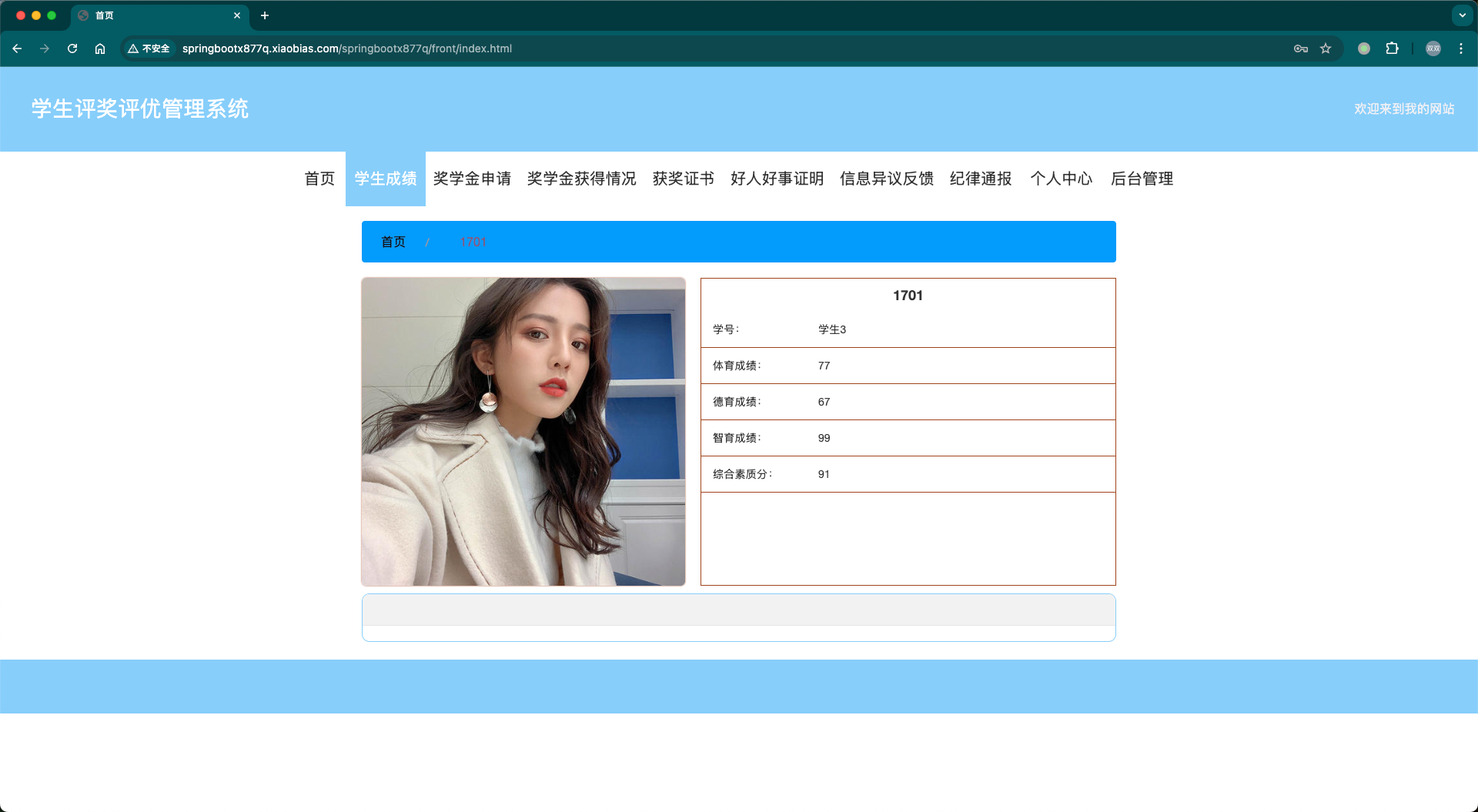The image size is (1478, 812).
Task: Open the Chrome three-dot menu
Action: 1461,48
